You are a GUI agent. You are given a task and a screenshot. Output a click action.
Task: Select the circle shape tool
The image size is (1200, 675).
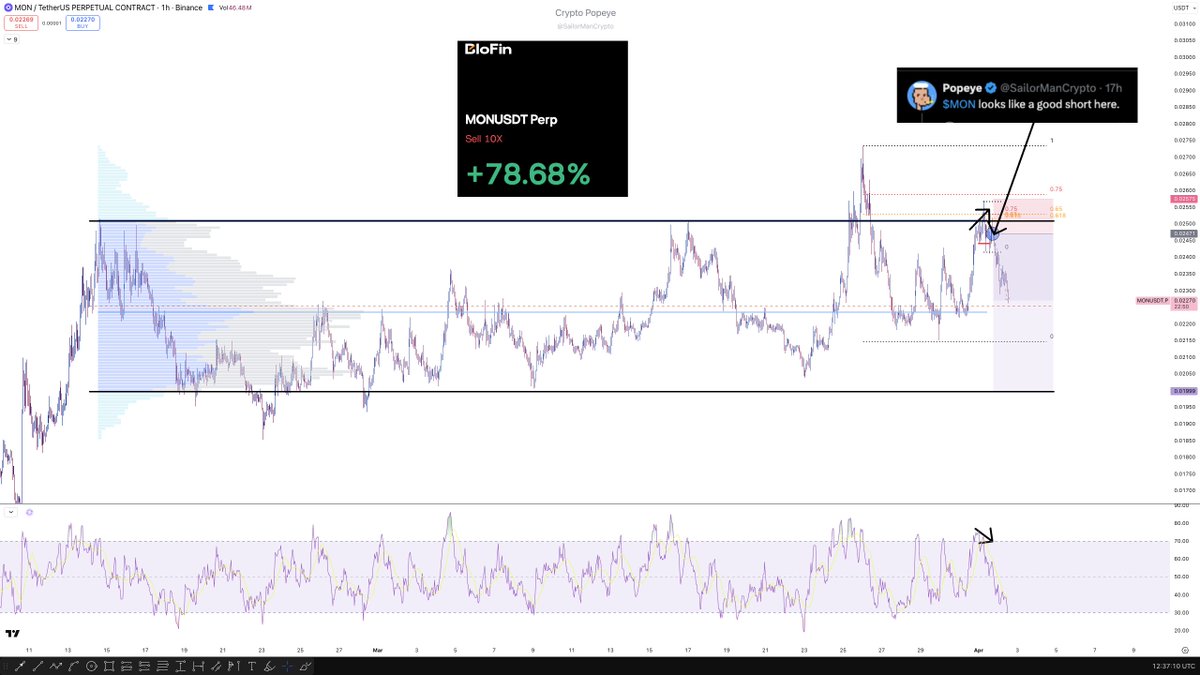point(91,666)
